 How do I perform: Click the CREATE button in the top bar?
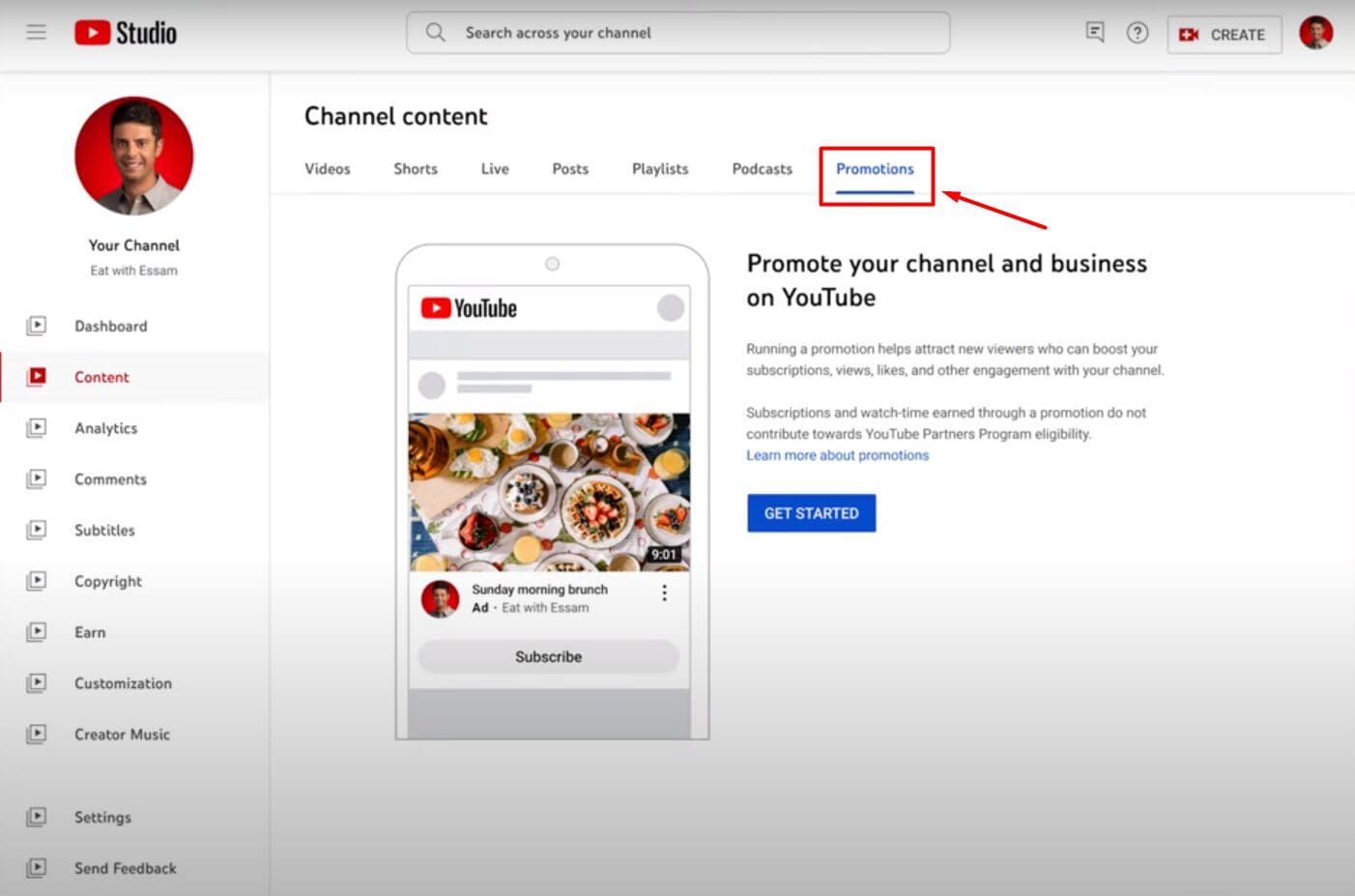click(1224, 34)
